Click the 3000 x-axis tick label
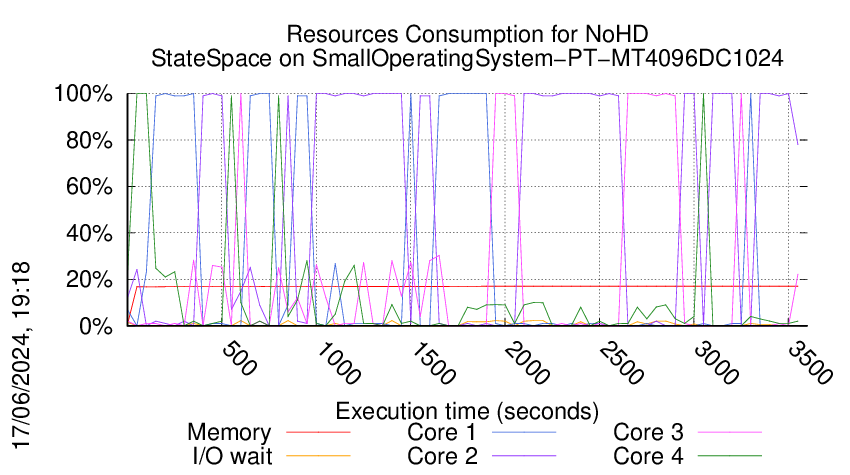This screenshot has height=475, width=850. [x=716, y=363]
